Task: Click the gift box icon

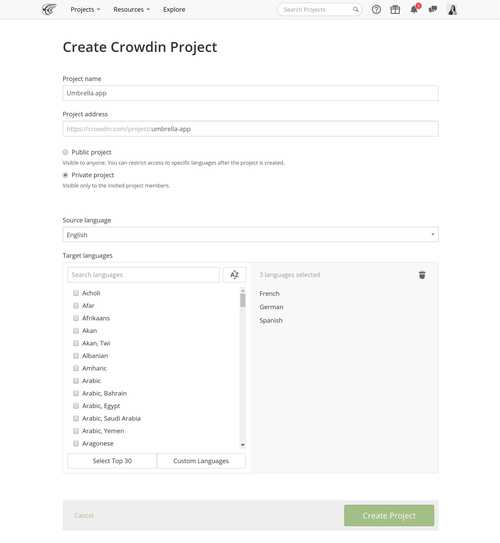Action: [395, 9]
